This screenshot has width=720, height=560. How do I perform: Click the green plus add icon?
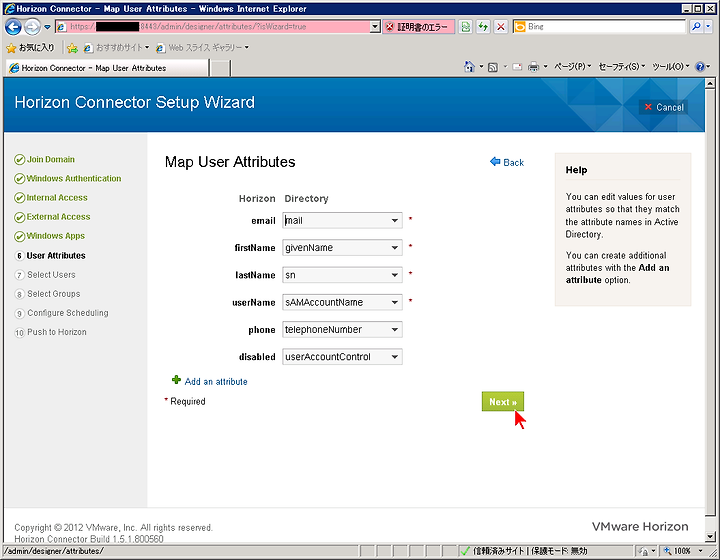pyautogui.click(x=176, y=380)
